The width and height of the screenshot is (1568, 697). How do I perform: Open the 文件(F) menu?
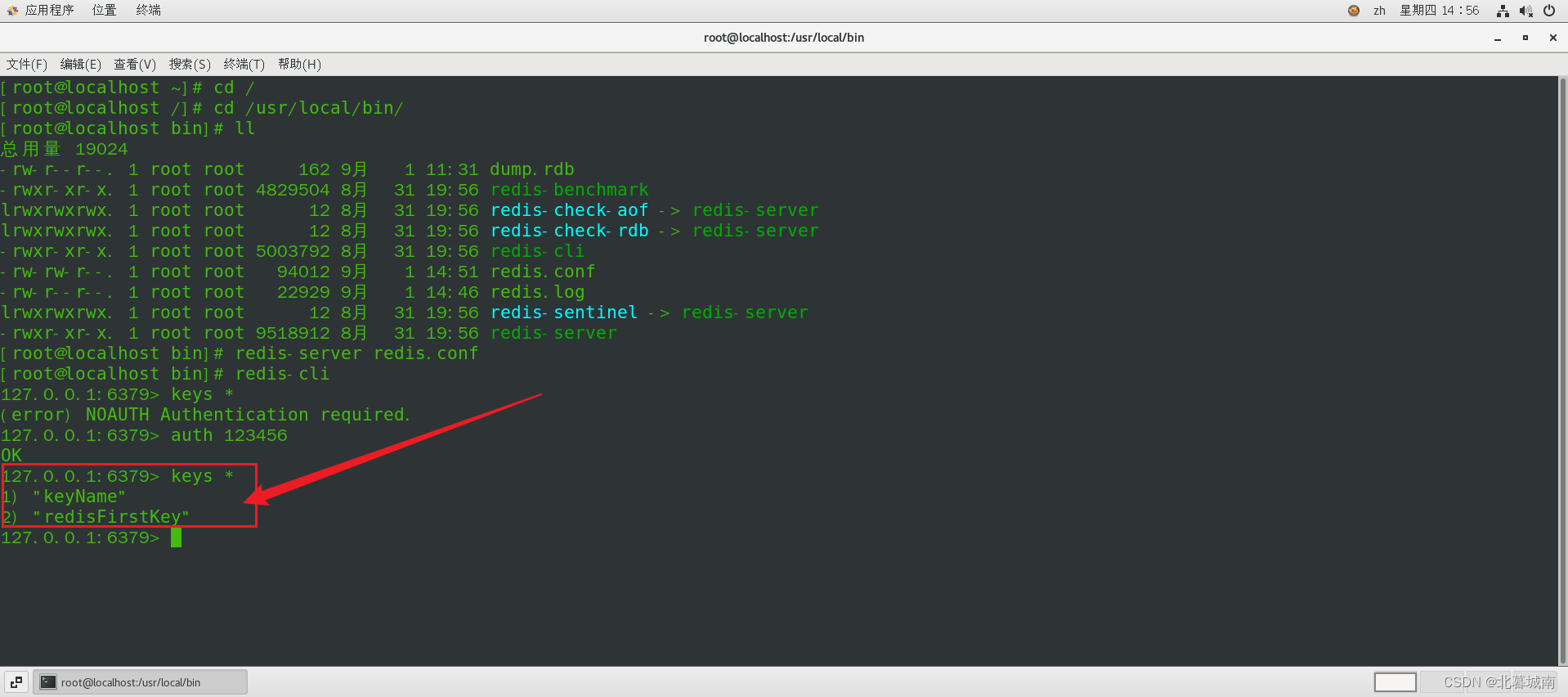[27, 64]
